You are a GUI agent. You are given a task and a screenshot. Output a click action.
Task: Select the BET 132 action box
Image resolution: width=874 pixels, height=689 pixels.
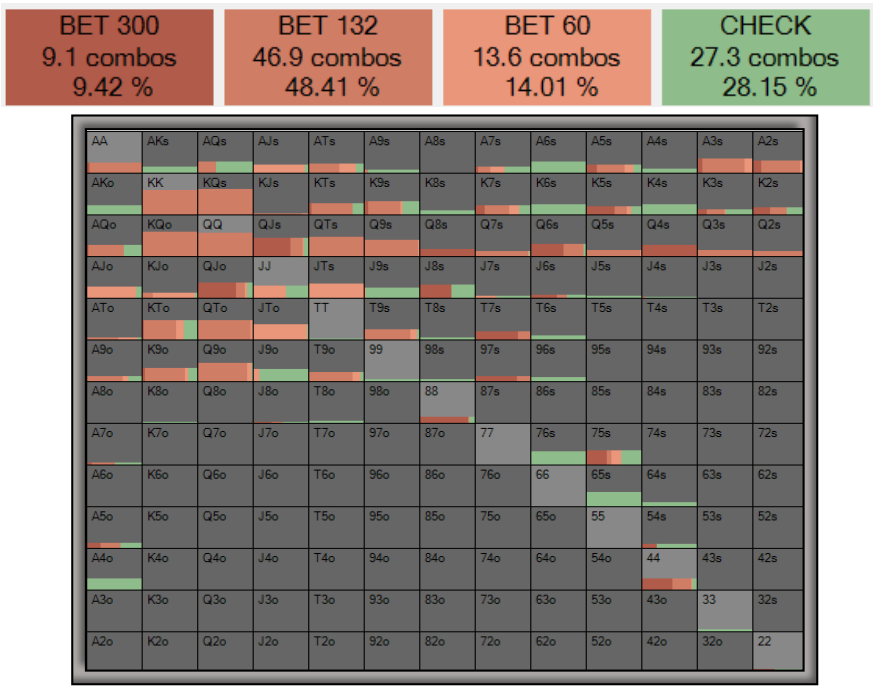click(328, 57)
